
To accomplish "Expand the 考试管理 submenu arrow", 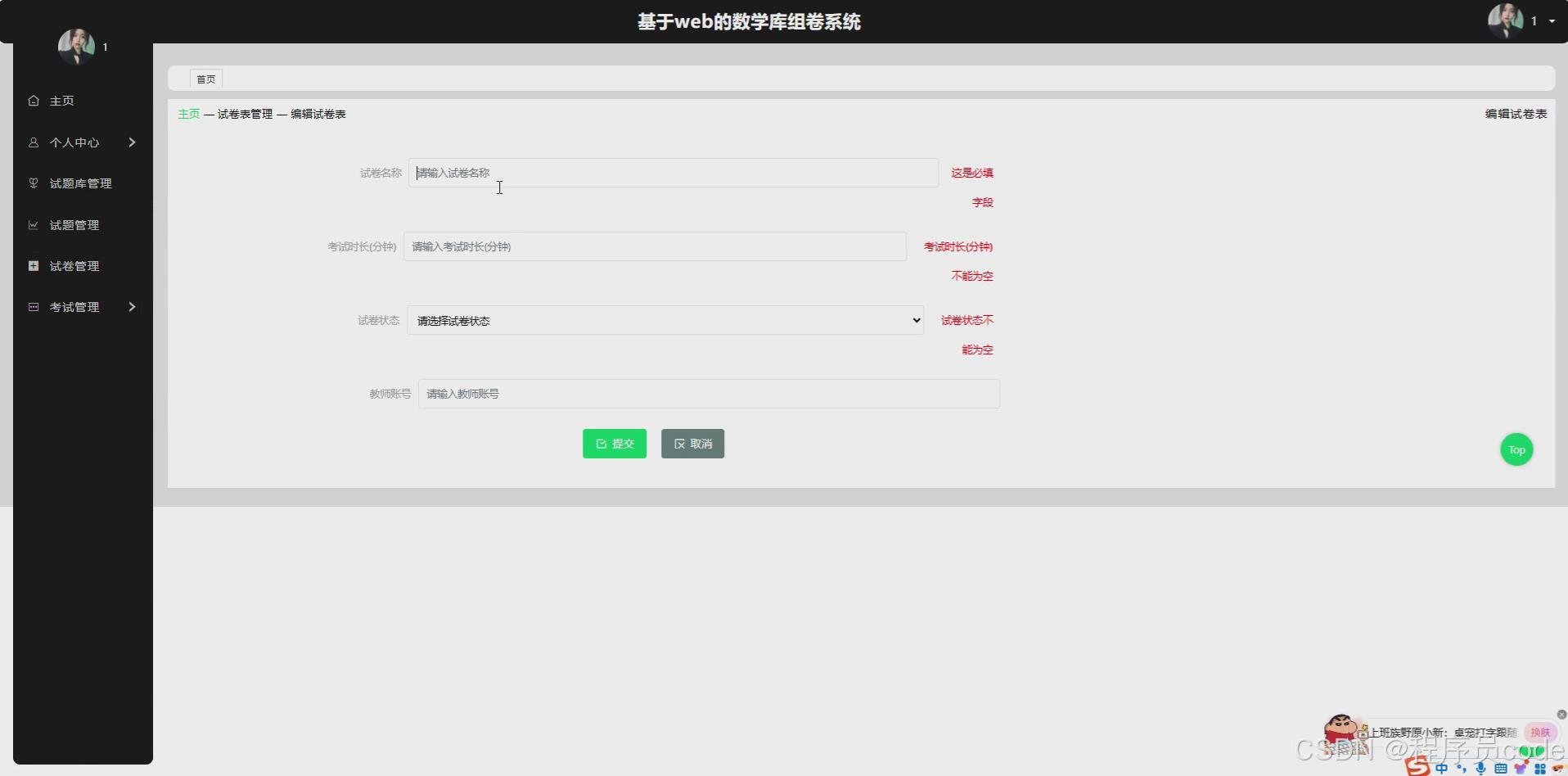I will (x=132, y=307).
